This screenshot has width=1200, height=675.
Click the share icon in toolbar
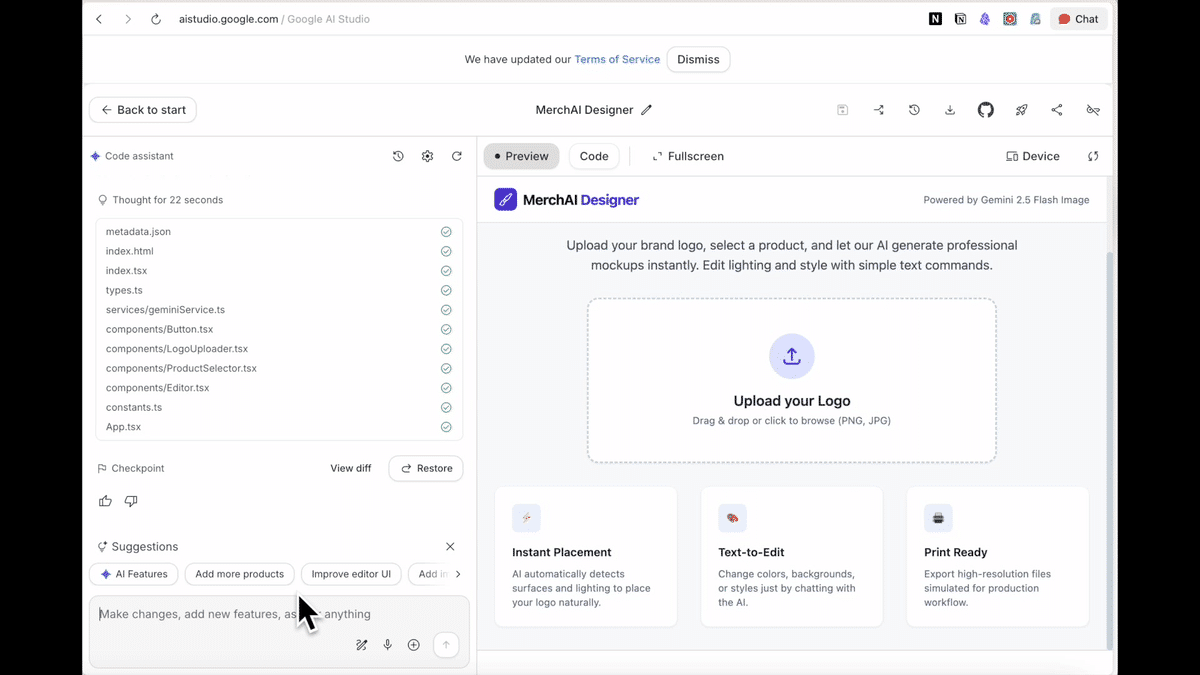[1057, 110]
